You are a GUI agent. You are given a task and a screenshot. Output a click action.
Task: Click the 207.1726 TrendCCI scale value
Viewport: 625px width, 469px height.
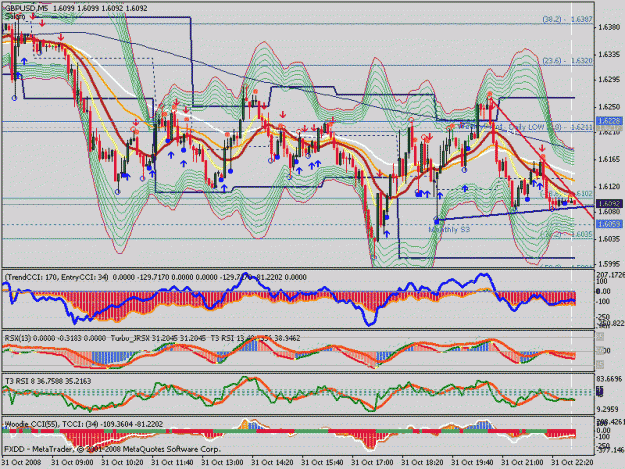[x=610, y=275]
